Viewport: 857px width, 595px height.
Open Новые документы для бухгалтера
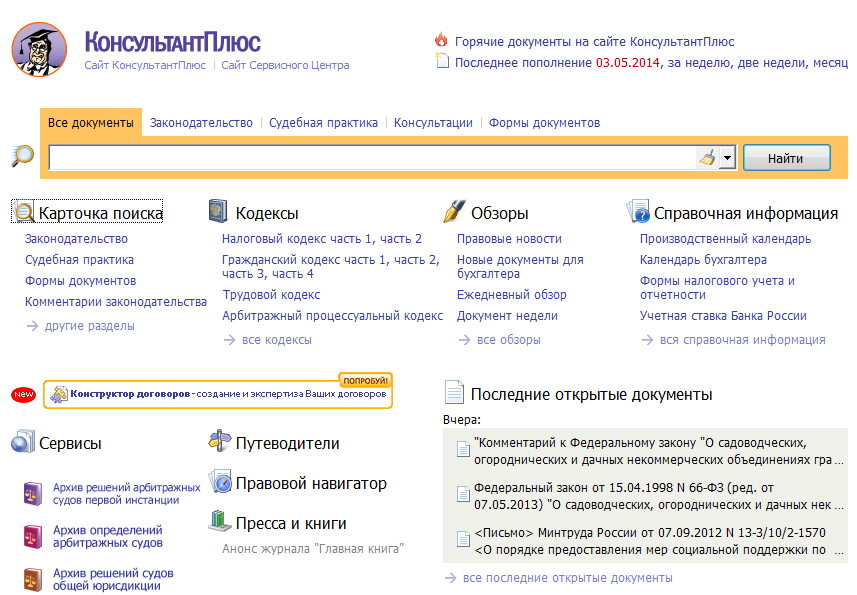[520, 267]
